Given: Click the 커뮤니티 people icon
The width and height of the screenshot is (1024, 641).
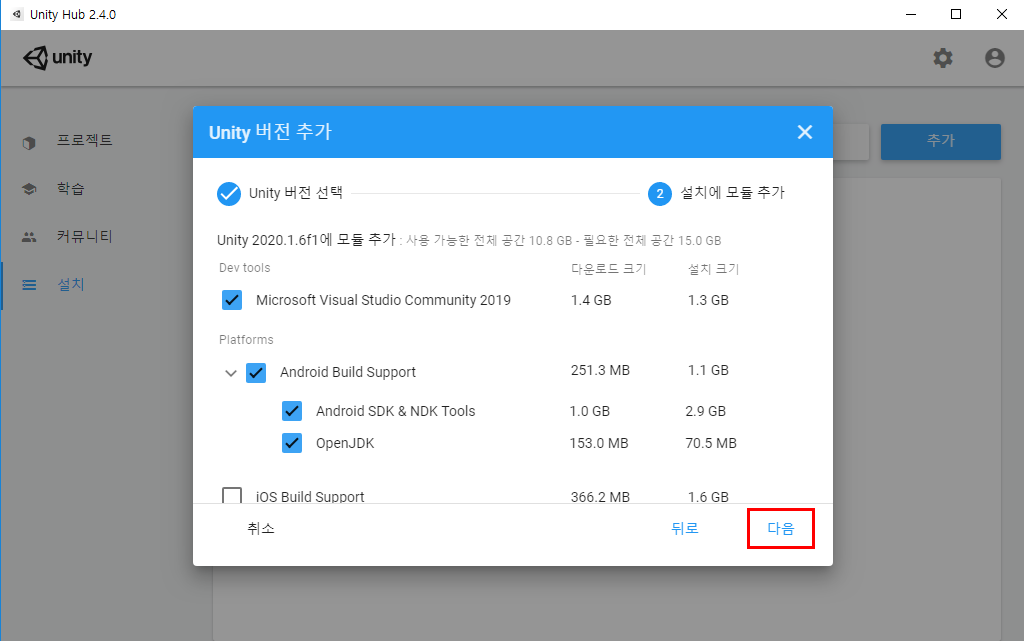Looking at the screenshot, I should 29,237.
